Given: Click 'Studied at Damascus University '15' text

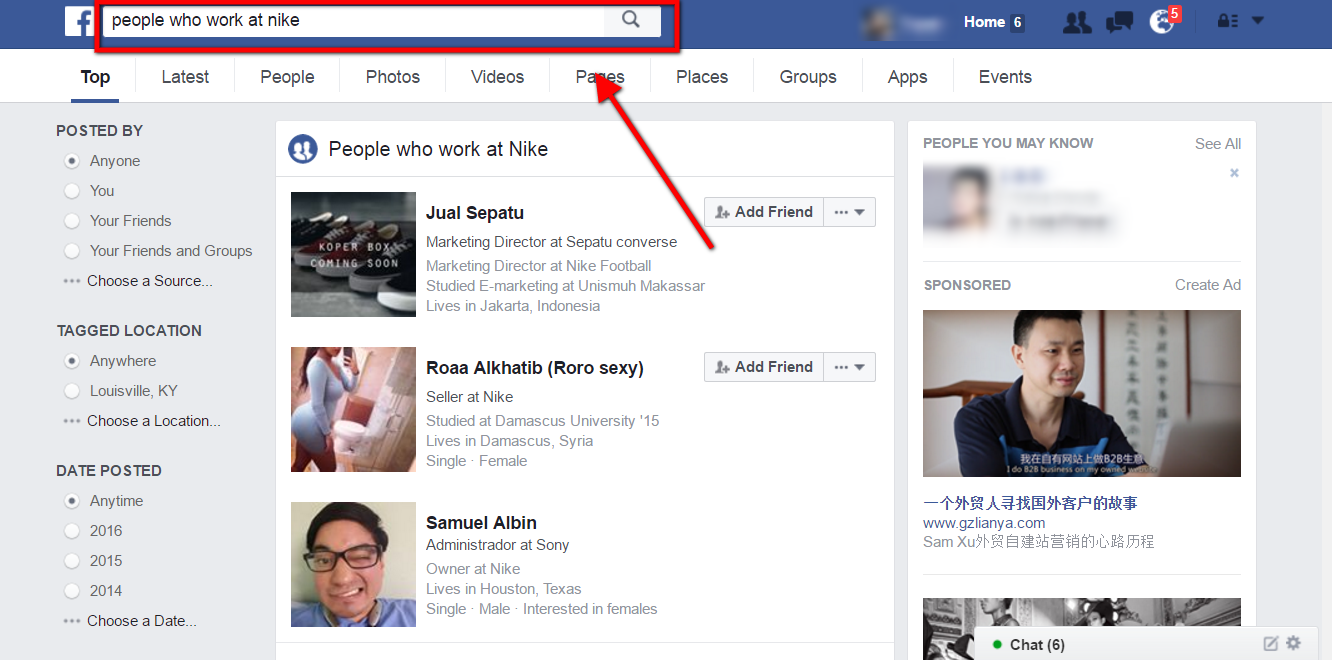Looking at the screenshot, I should [x=543, y=421].
